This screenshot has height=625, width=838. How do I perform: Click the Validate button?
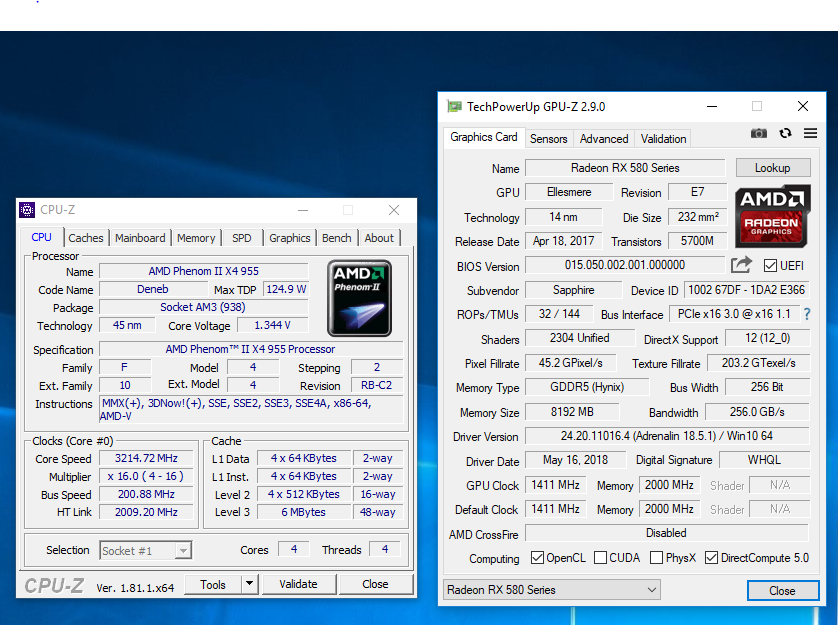point(298,584)
